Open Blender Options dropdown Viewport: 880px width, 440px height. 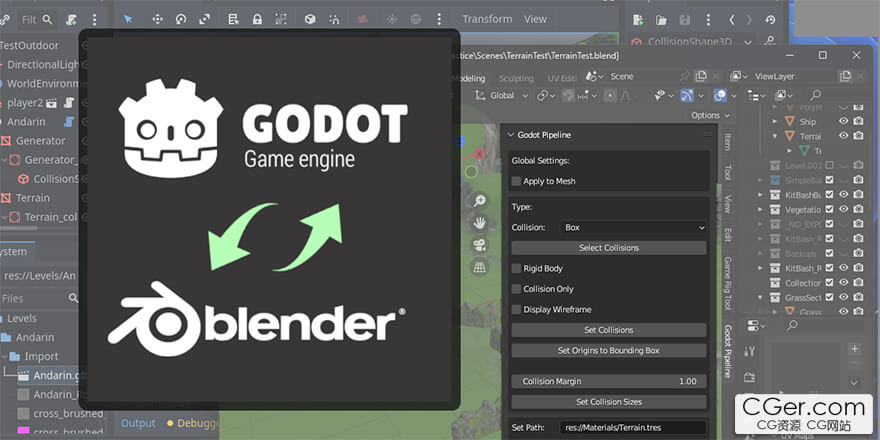(711, 115)
